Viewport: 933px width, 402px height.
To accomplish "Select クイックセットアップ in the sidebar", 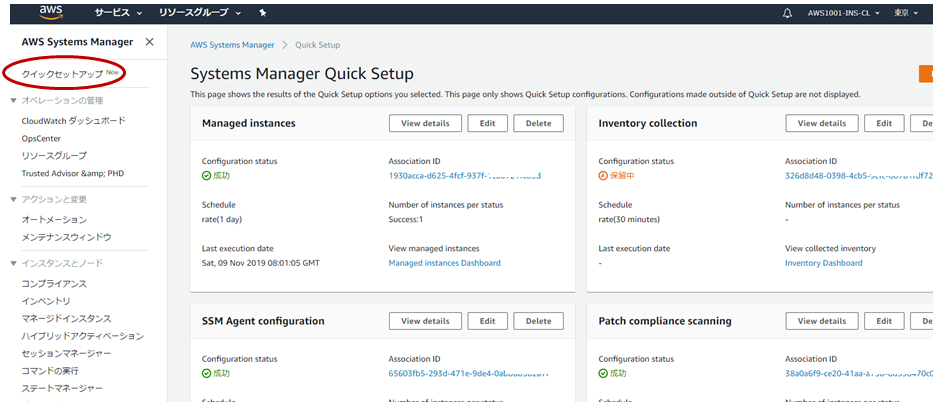I will coord(62,74).
